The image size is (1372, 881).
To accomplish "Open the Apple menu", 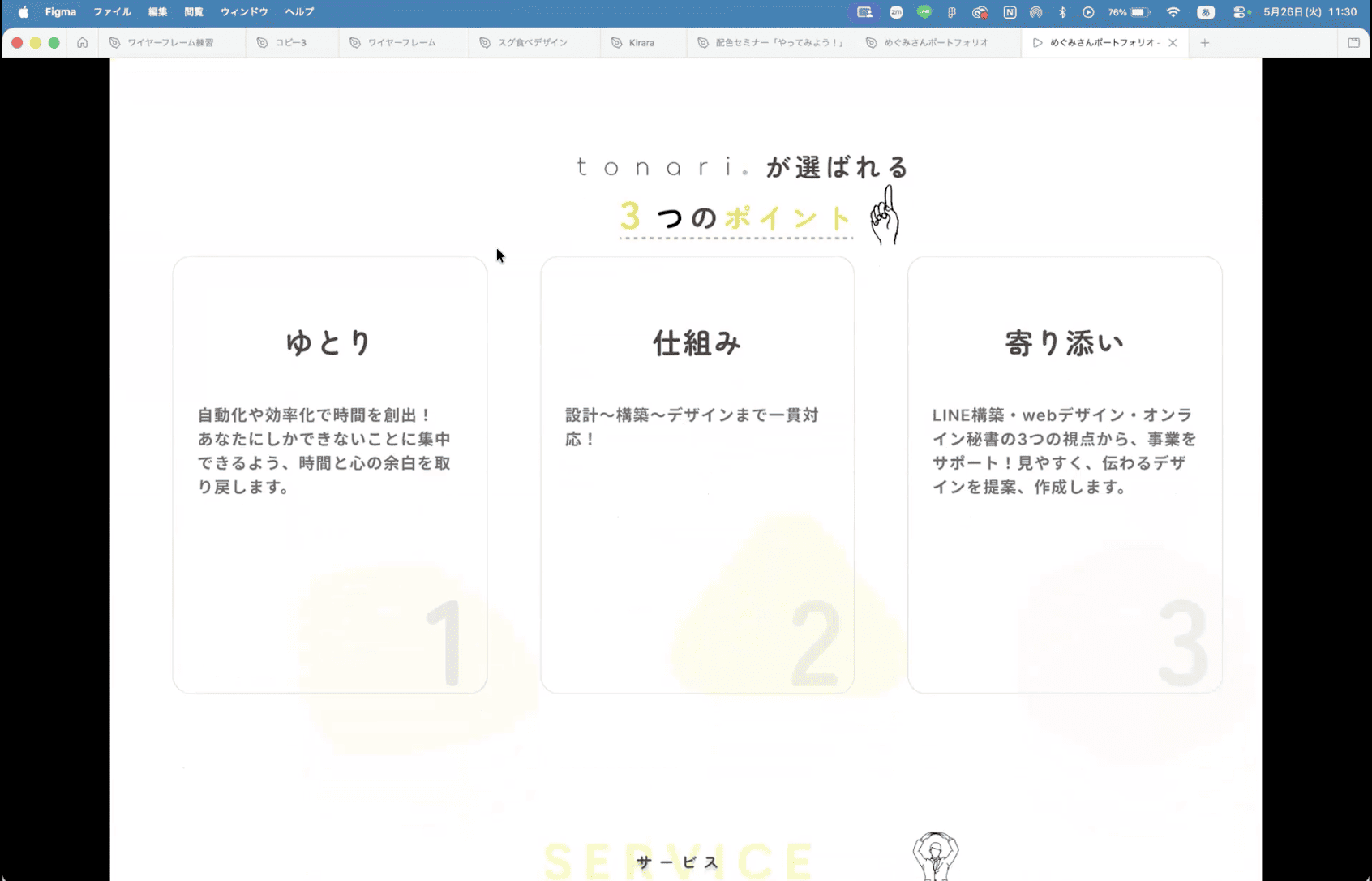I will (x=24, y=12).
